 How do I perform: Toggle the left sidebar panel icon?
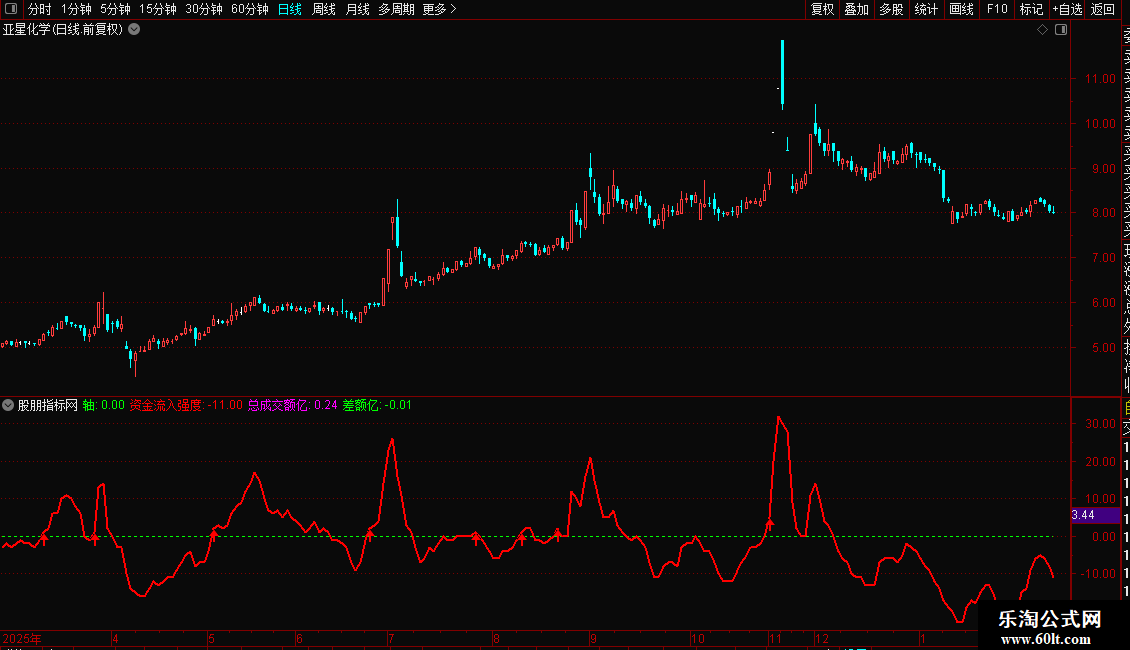pyautogui.click(x=11, y=9)
